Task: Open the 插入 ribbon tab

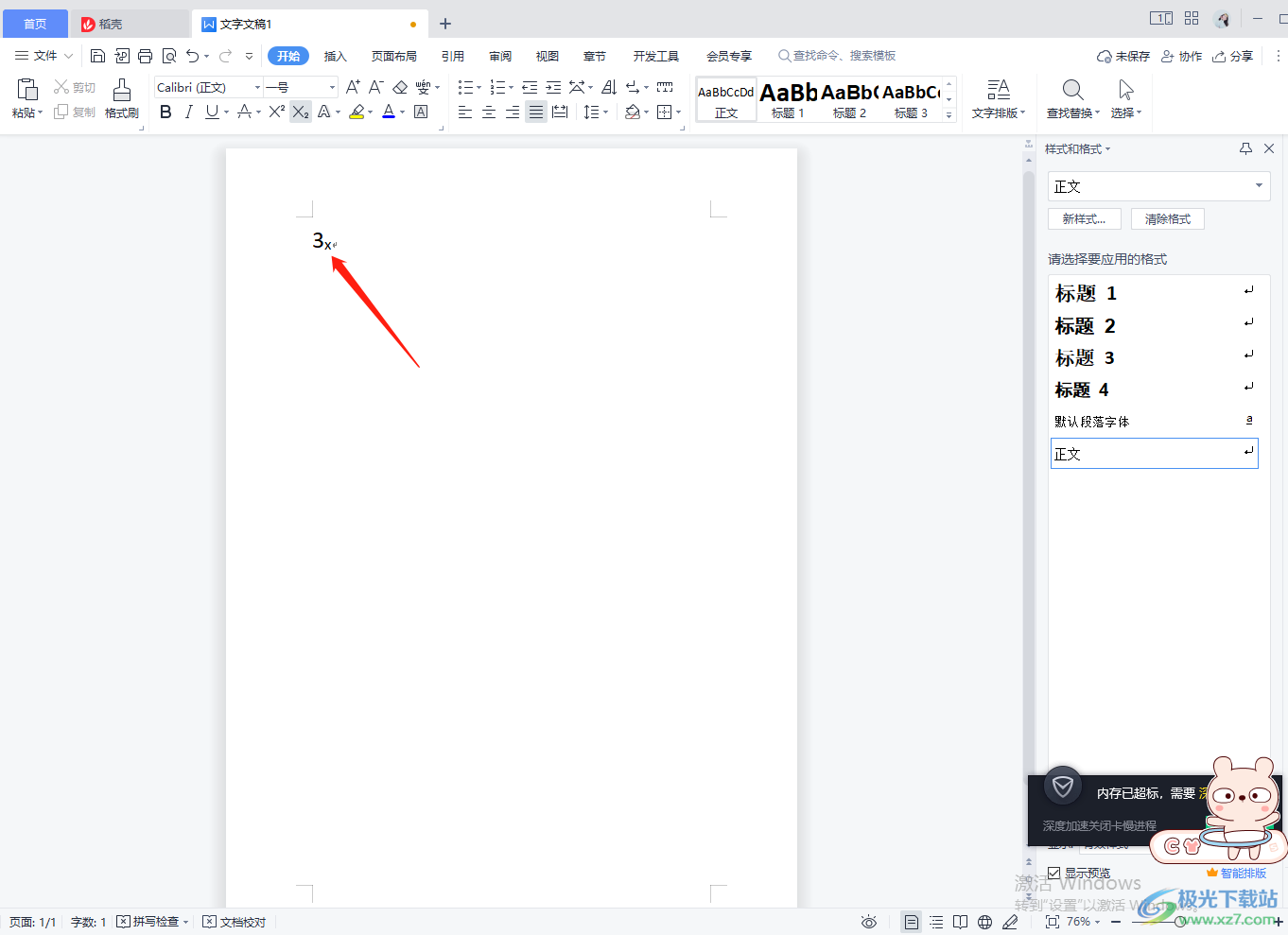Action: tap(336, 56)
